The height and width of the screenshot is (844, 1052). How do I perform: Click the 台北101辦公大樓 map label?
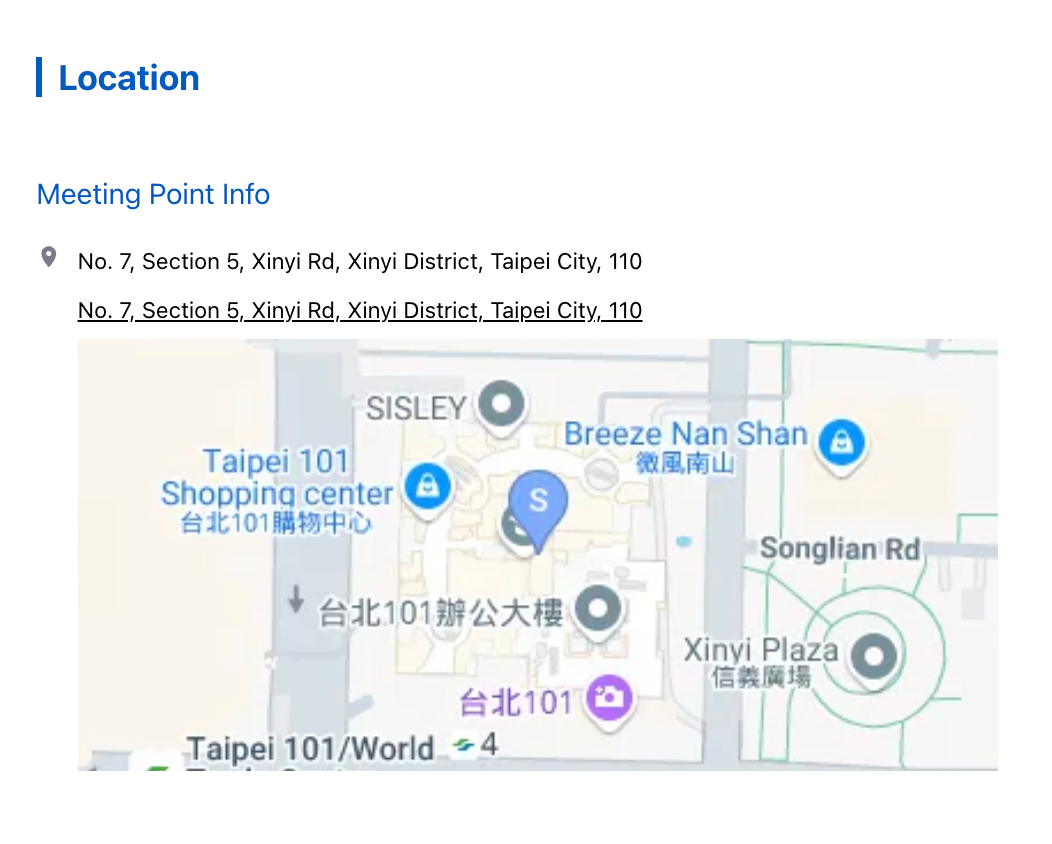tap(441, 613)
